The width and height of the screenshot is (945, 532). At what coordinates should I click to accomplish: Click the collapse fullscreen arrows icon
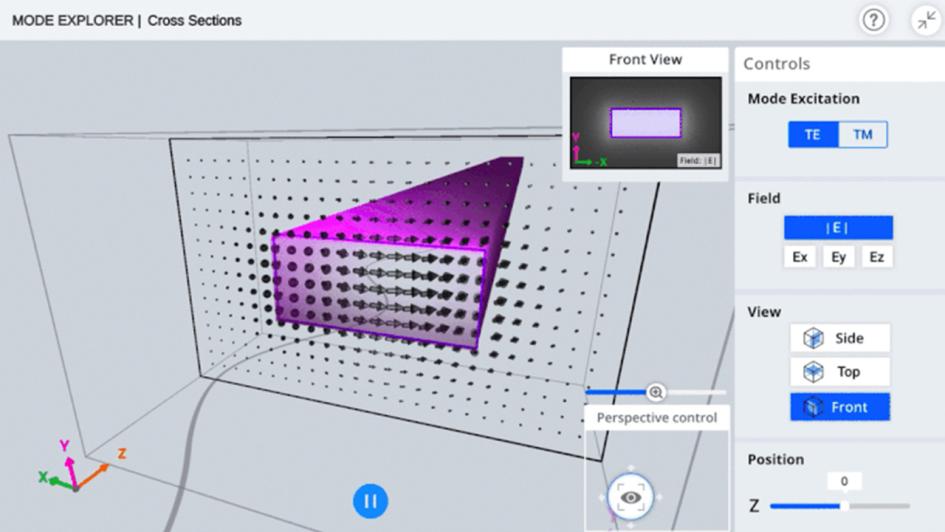point(925,20)
